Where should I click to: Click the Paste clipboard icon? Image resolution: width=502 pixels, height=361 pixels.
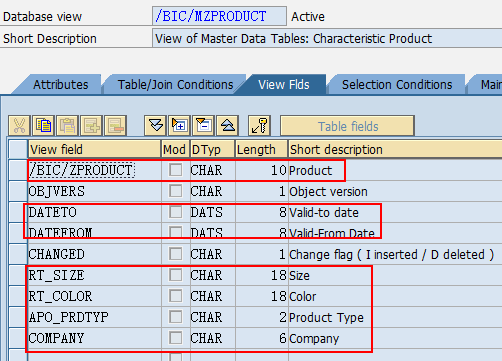coord(67,126)
